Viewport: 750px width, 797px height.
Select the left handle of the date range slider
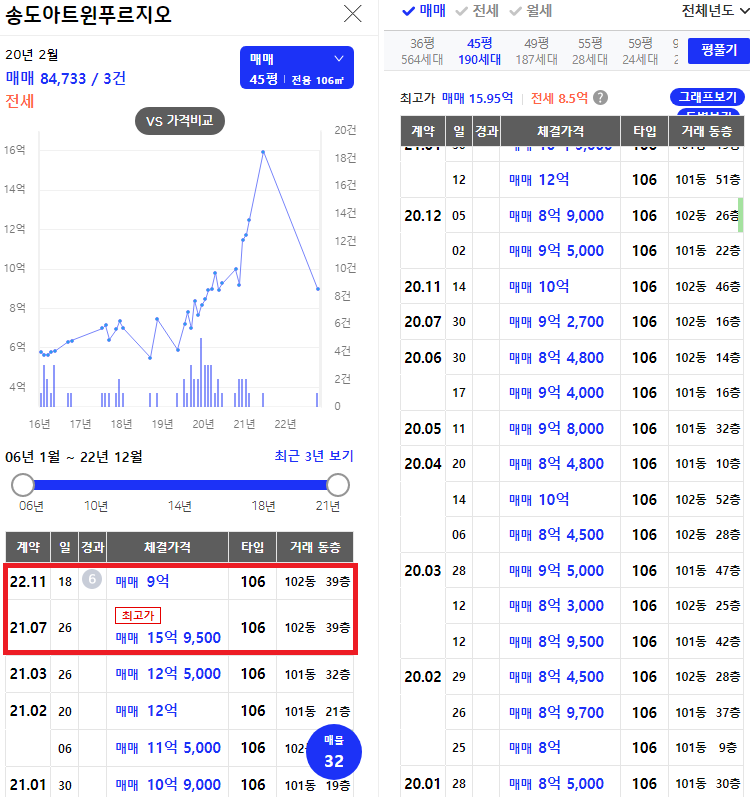[23, 485]
